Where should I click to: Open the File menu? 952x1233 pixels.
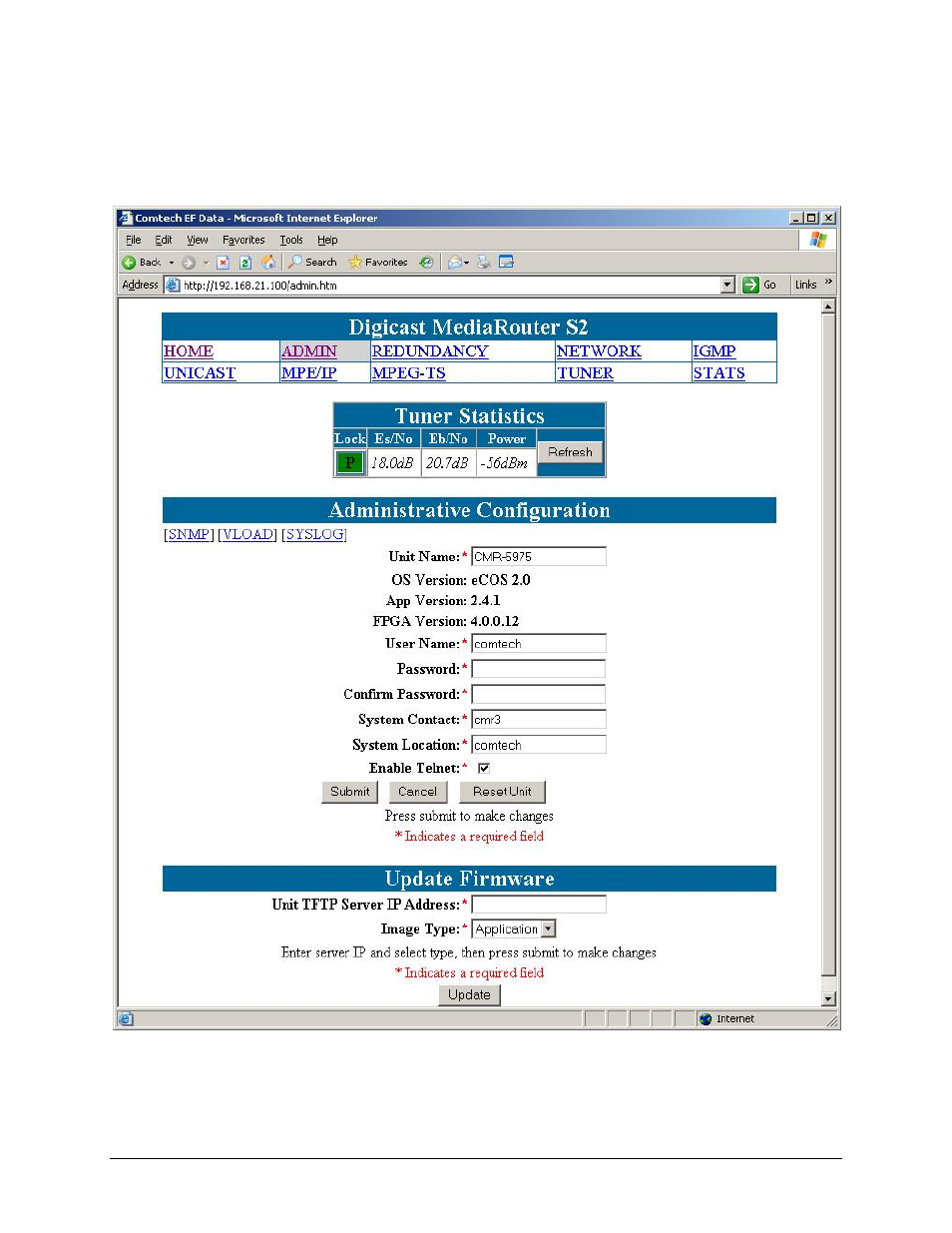pyautogui.click(x=134, y=241)
